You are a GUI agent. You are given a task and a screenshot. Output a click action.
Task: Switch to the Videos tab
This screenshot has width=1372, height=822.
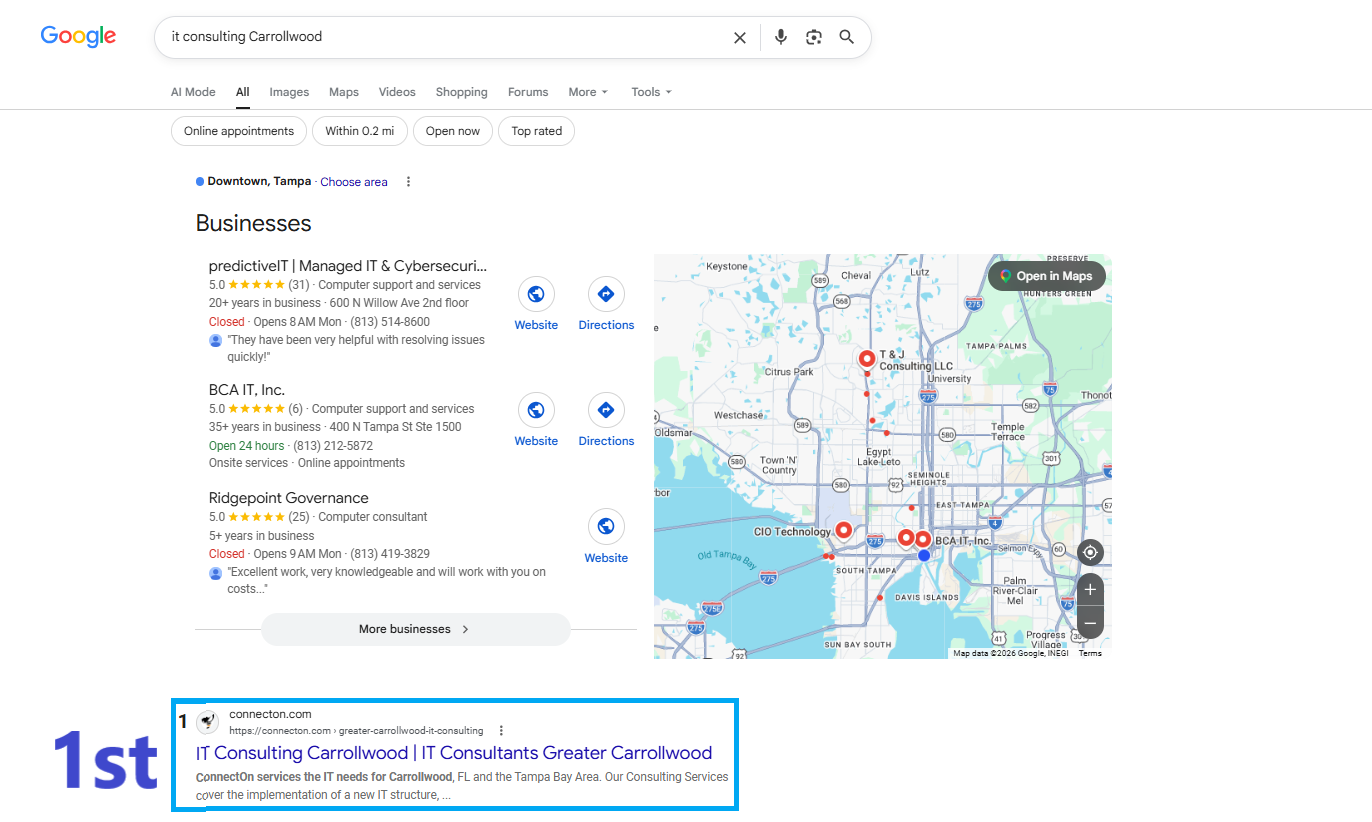[x=397, y=92]
